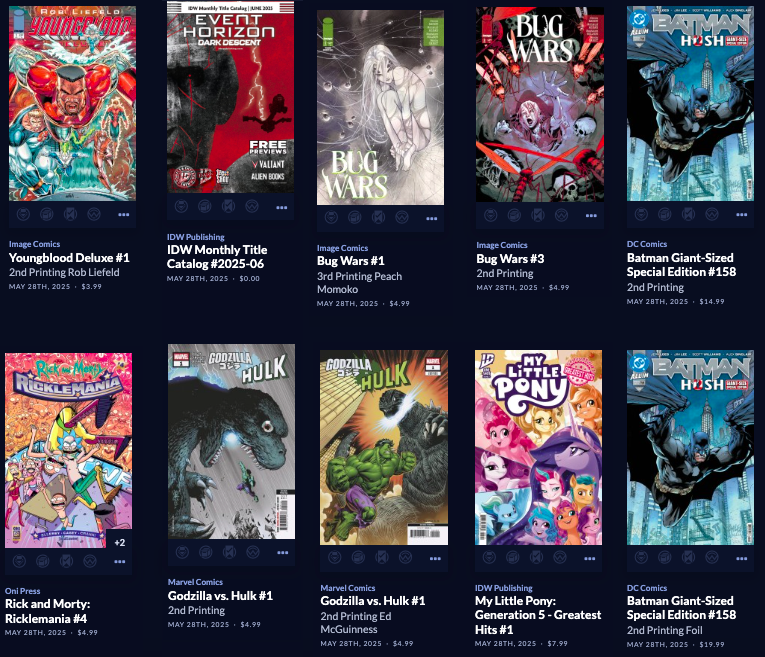Add Batman Hush 2nd Printing to pull list

pos(641,214)
